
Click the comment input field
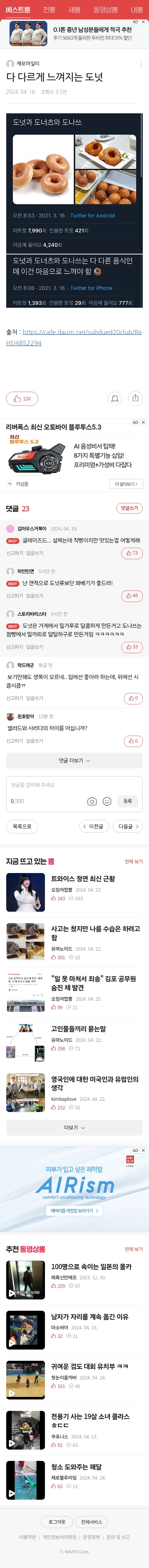[74, 785]
